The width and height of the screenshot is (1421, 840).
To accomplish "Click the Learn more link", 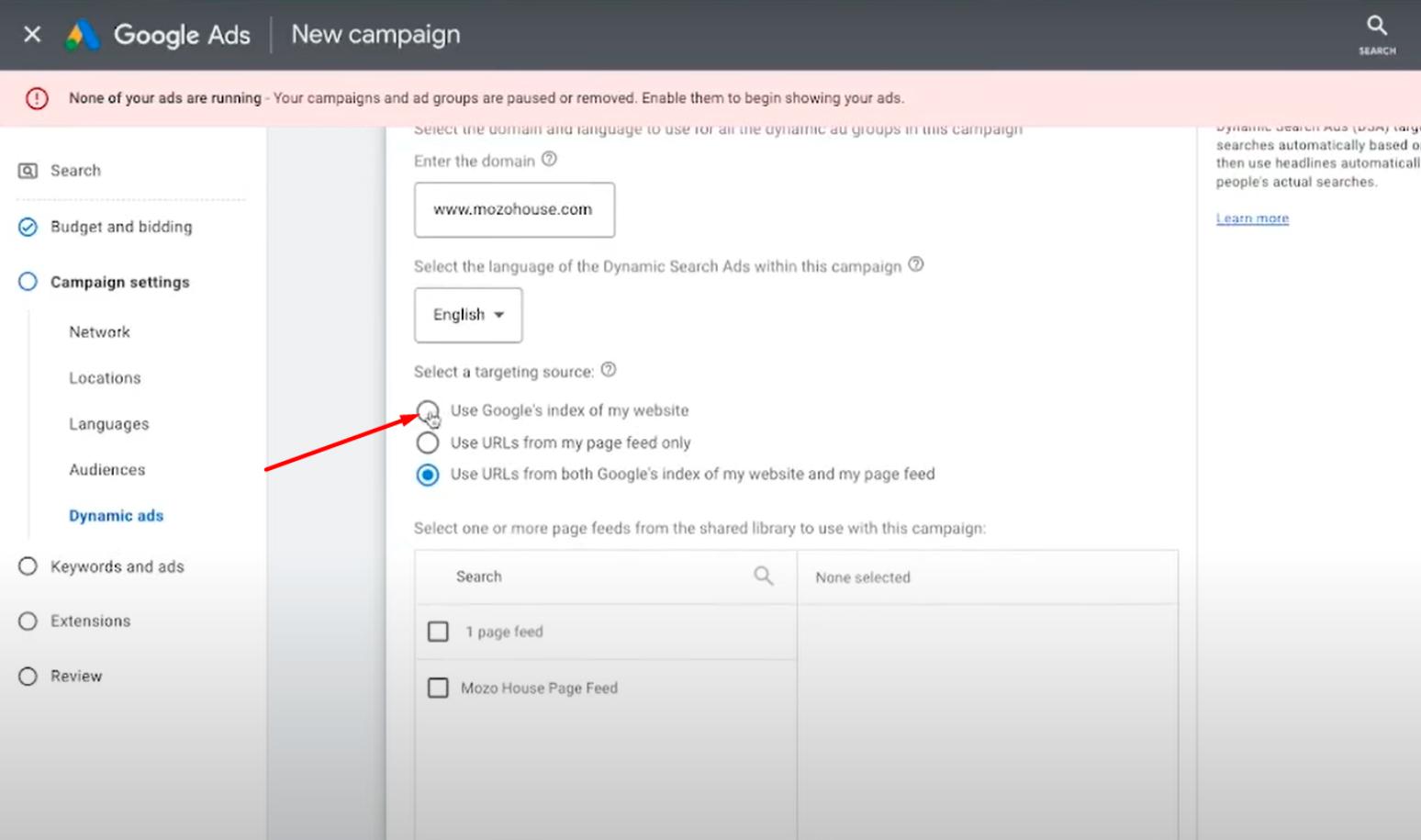I will 1252,218.
